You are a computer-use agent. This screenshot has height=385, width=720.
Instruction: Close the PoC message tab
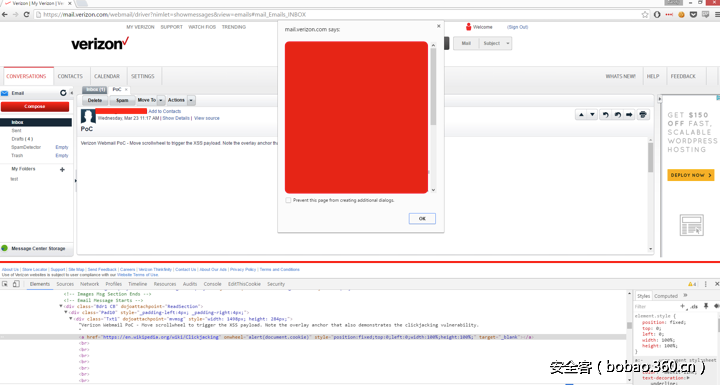tap(126, 90)
